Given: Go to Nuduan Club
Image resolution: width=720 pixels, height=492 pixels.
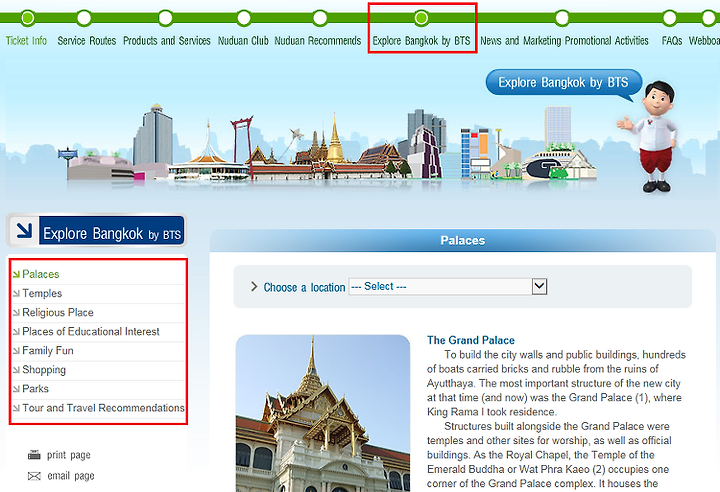Looking at the screenshot, I should pyautogui.click(x=243, y=40).
